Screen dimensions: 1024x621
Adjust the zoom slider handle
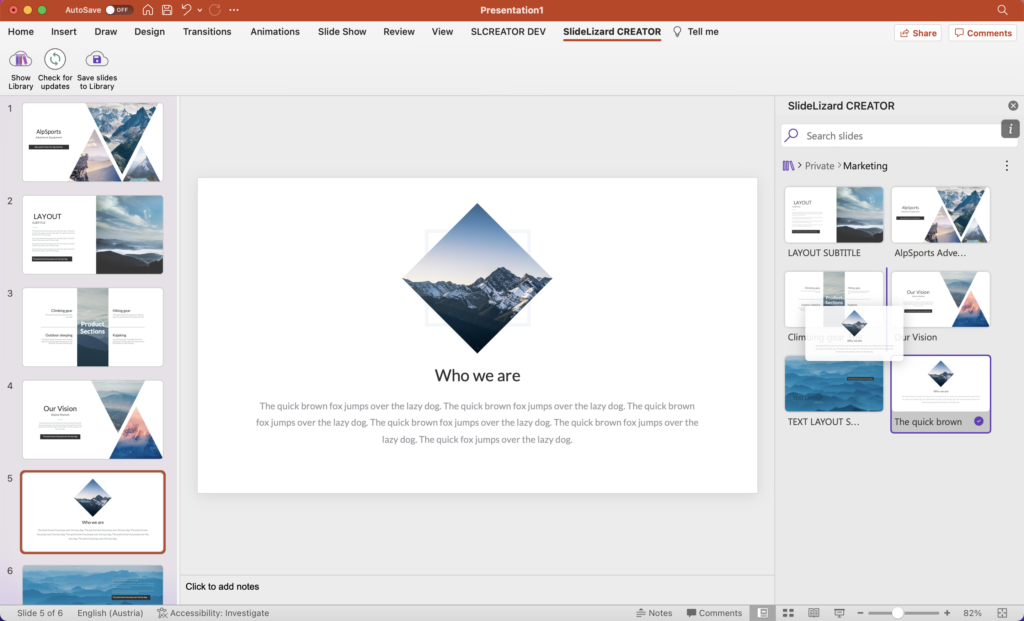pyautogui.click(x=897, y=613)
